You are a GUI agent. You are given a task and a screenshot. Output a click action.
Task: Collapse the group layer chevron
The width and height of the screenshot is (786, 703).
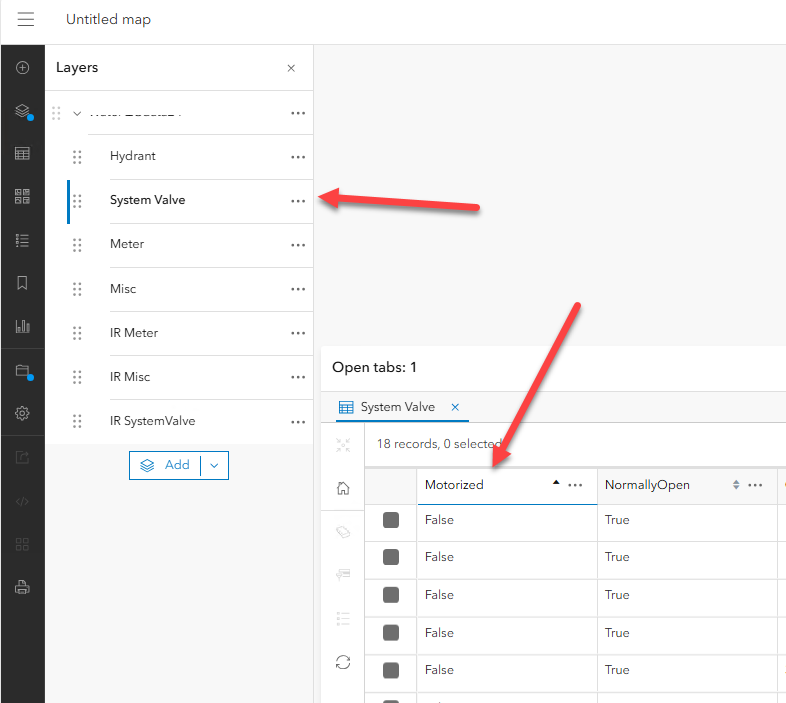point(77,113)
